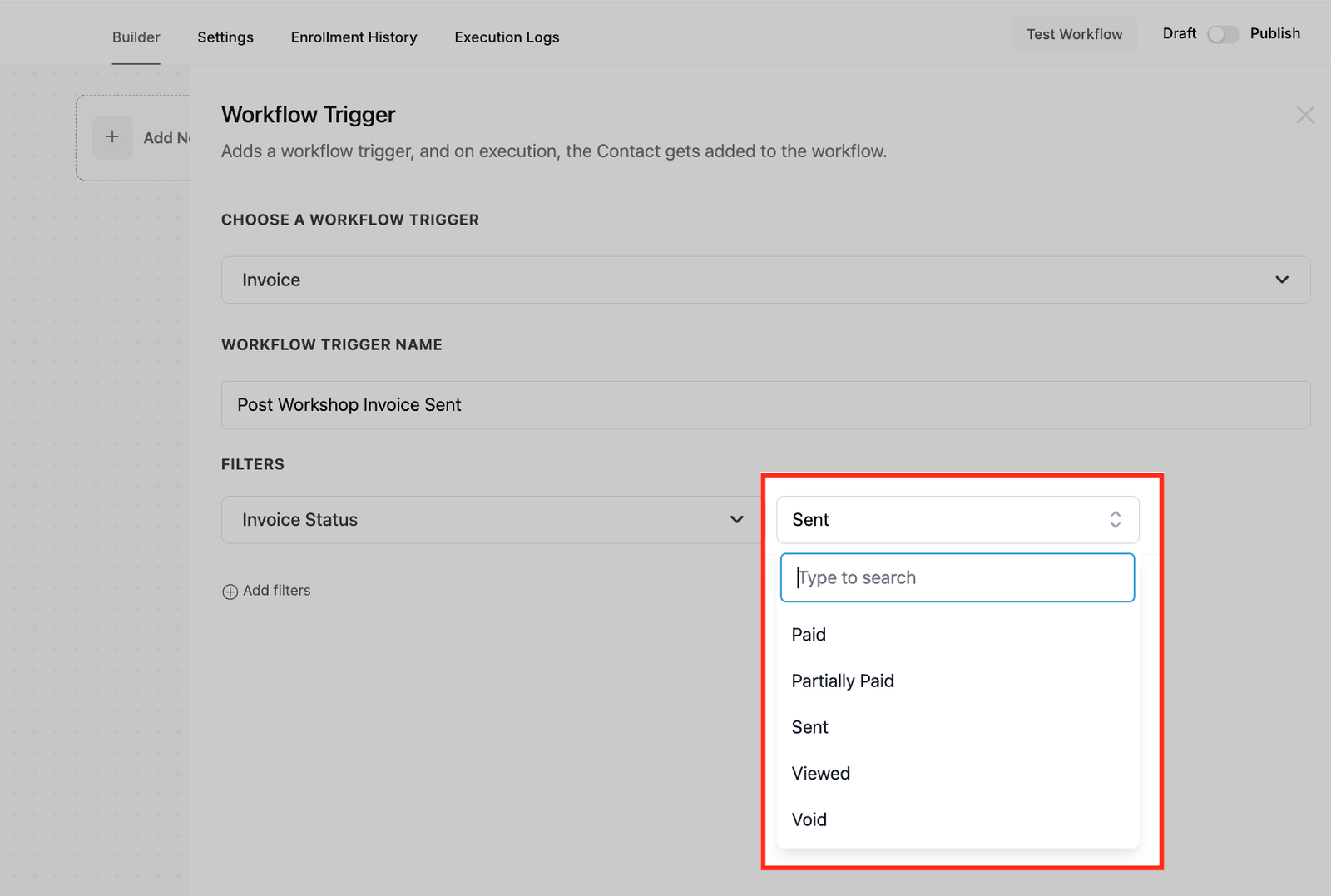Open the Enrollment History tab
1331x896 pixels.
(354, 37)
